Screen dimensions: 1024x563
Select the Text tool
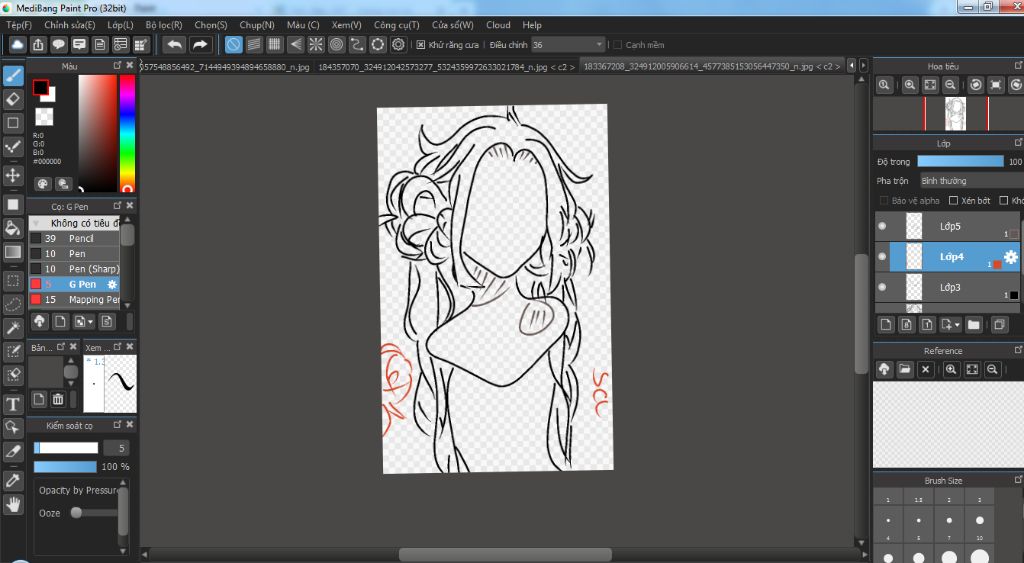click(x=13, y=404)
